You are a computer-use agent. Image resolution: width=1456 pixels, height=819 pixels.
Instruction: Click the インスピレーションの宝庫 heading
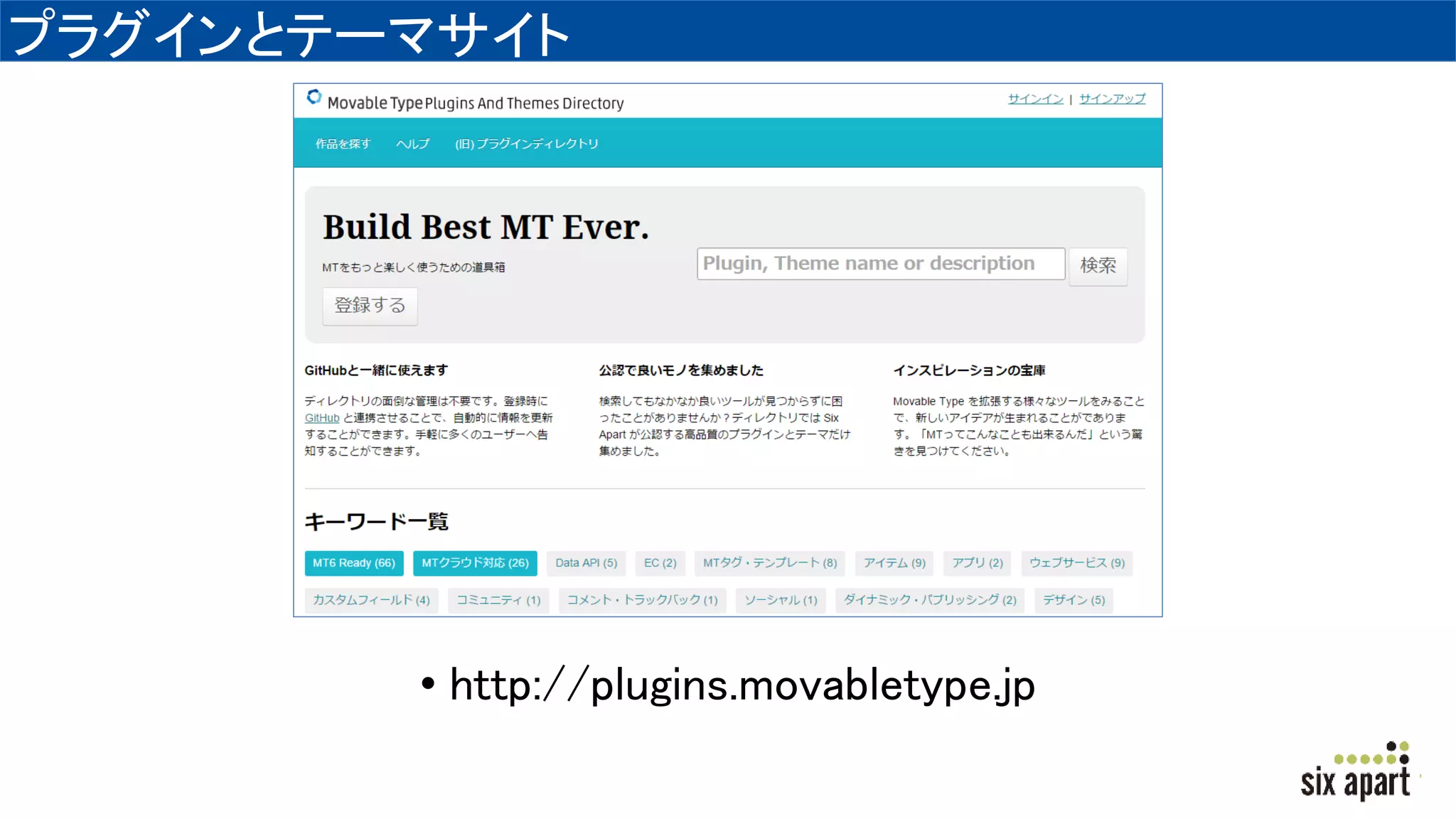pos(969,370)
